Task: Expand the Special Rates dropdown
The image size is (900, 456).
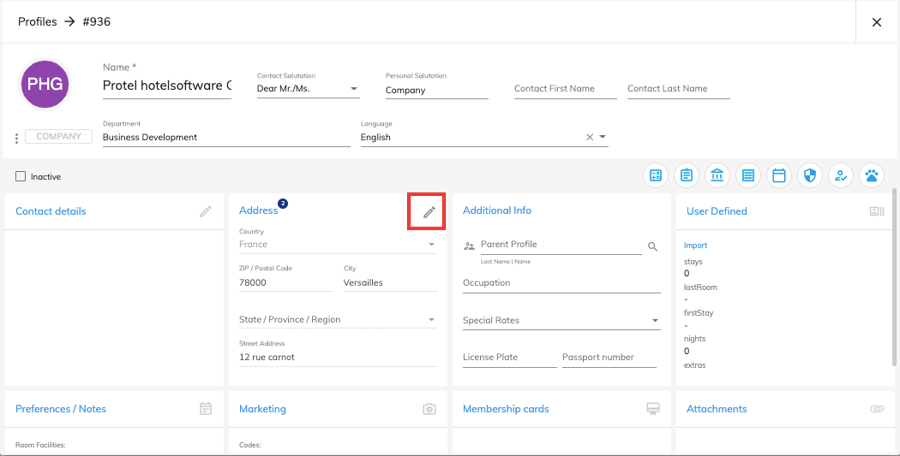Action: tap(656, 321)
